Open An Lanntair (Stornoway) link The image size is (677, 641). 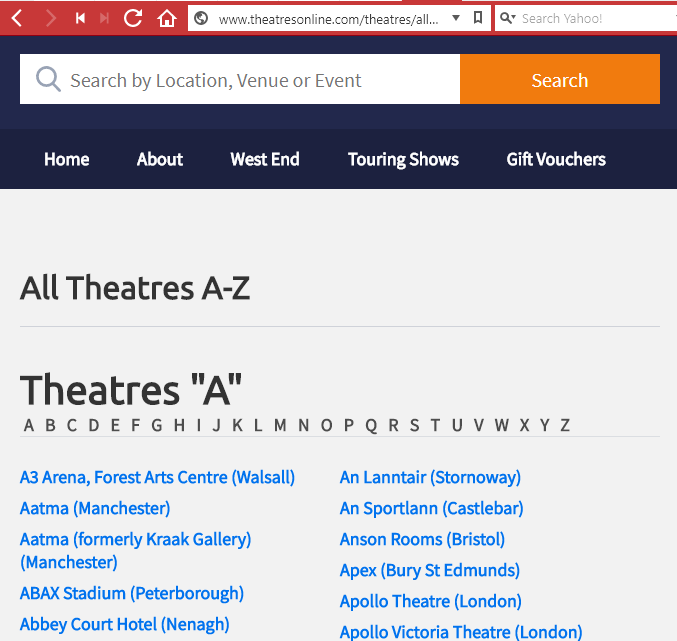coord(430,477)
